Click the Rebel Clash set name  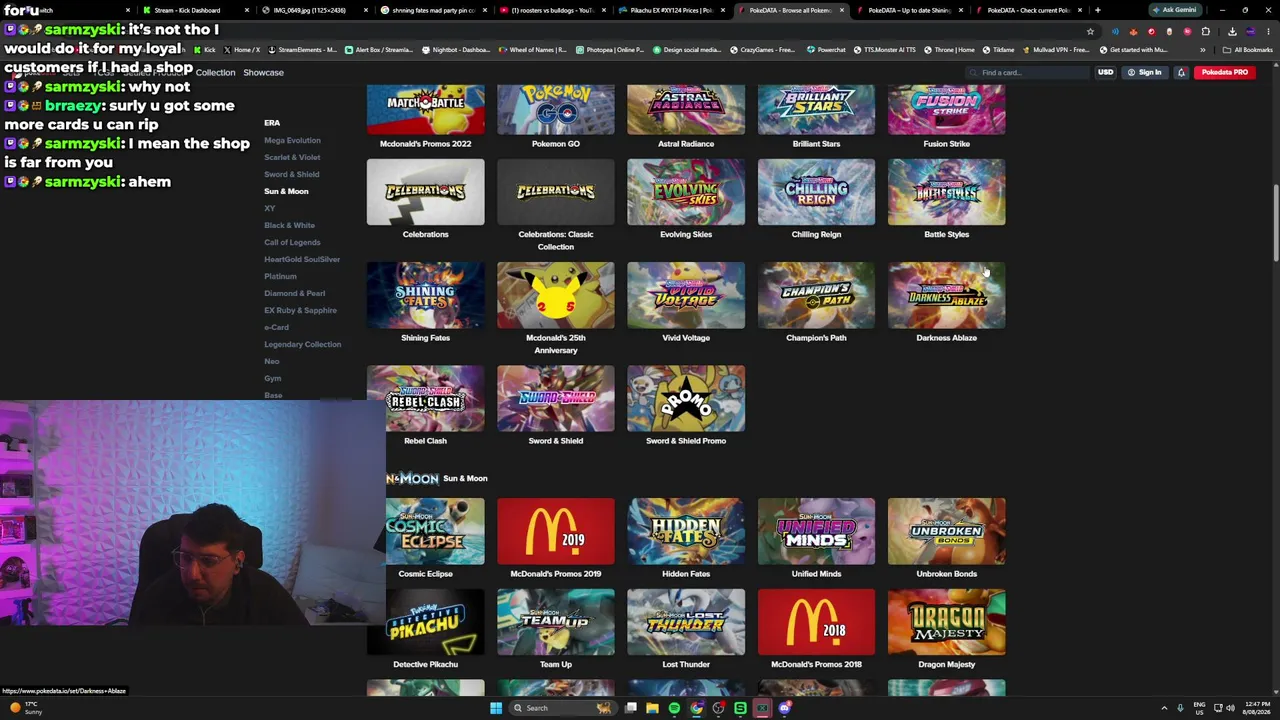[x=425, y=441]
